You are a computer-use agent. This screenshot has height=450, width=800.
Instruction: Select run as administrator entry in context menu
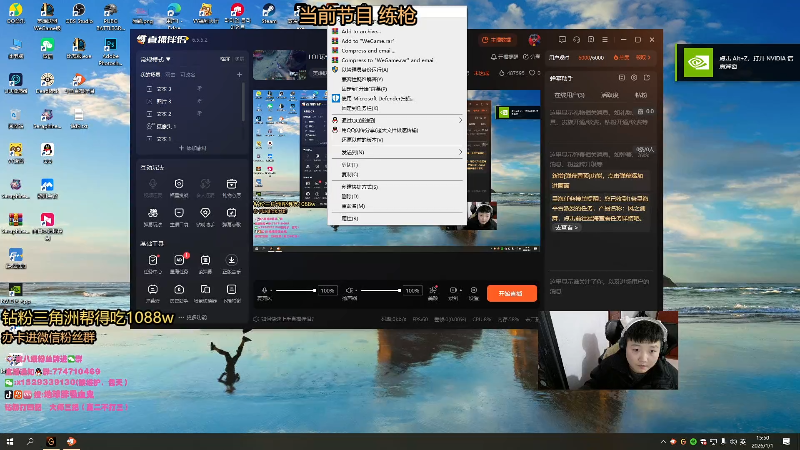click(x=397, y=69)
